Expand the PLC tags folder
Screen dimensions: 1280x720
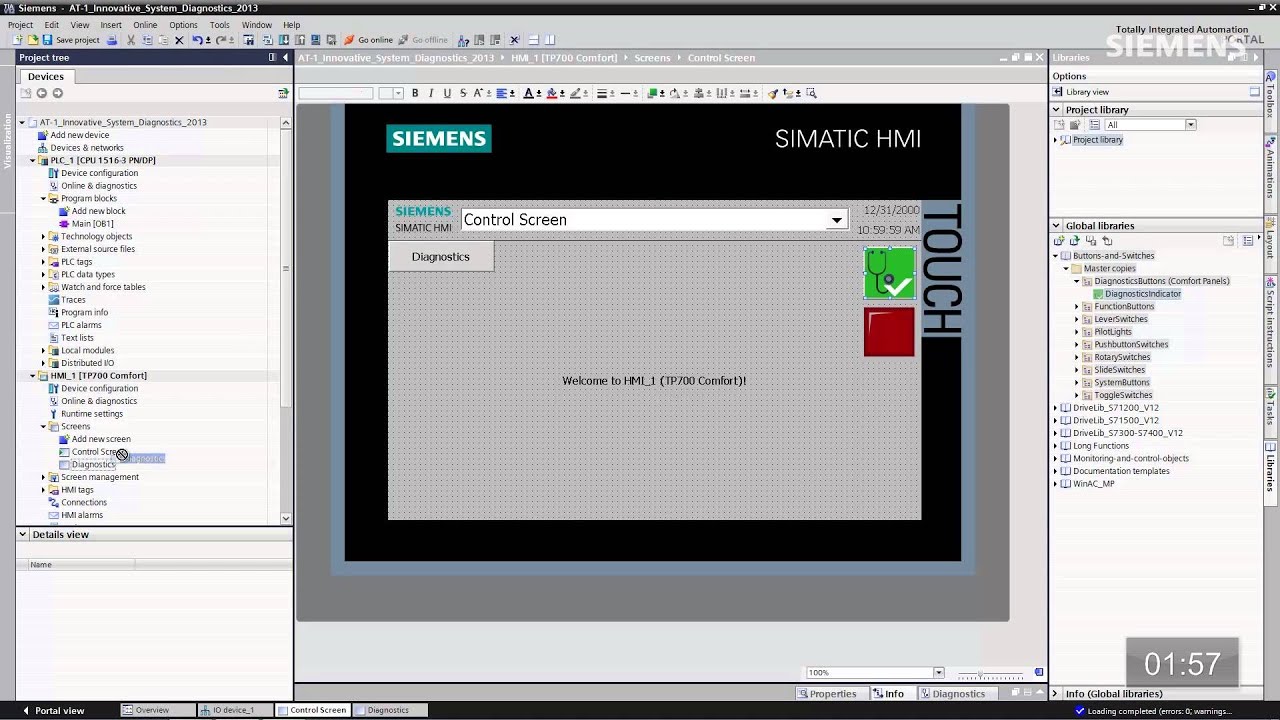(43, 262)
